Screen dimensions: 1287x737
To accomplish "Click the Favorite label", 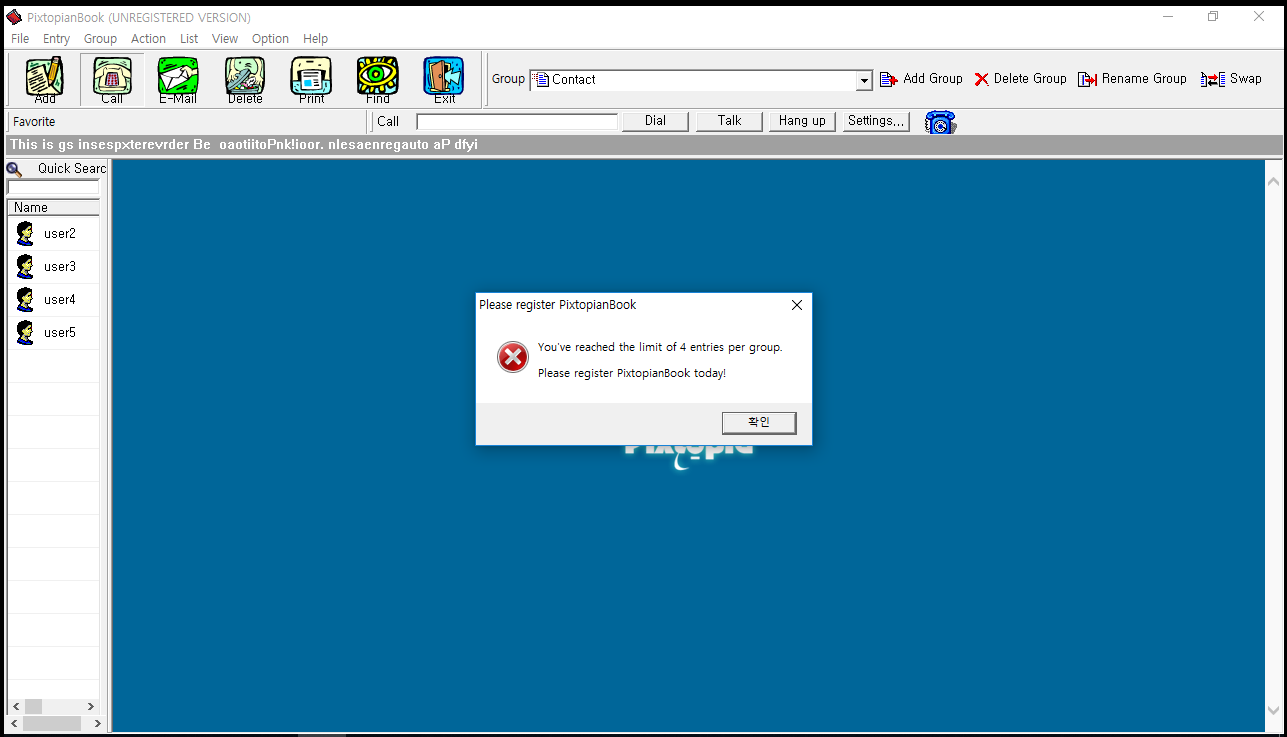I will pyautogui.click(x=34, y=122).
